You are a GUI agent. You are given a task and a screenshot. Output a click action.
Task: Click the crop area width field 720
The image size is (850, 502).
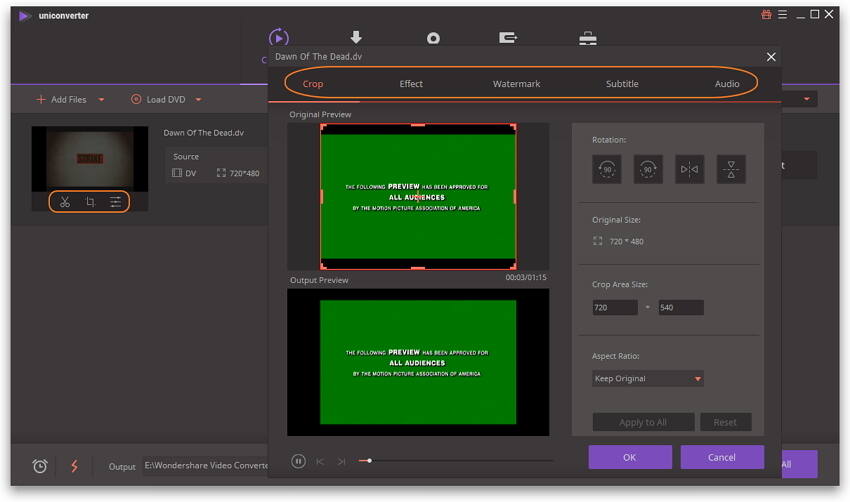[x=615, y=307]
